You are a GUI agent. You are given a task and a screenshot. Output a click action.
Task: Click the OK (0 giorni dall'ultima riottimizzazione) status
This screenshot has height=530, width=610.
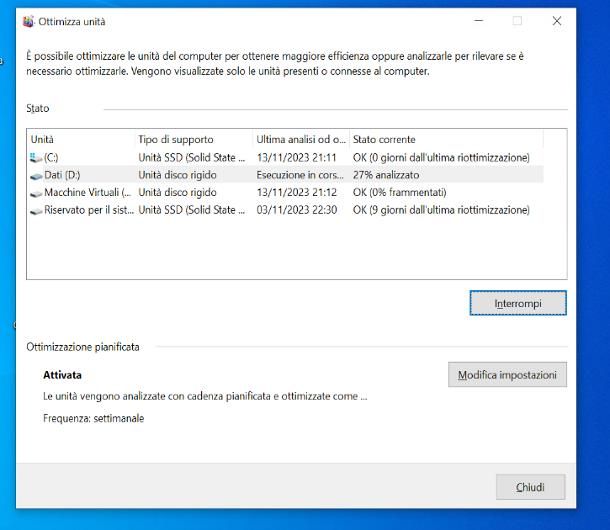(x=441, y=158)
